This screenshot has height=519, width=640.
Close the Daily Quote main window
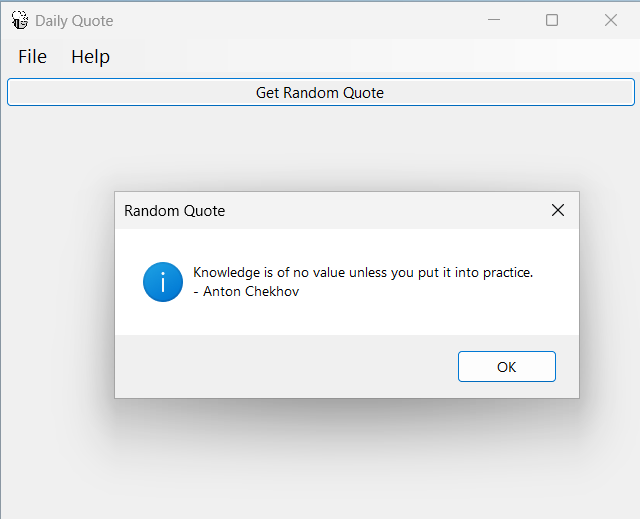pyautogui.click(x=611, y=20)
